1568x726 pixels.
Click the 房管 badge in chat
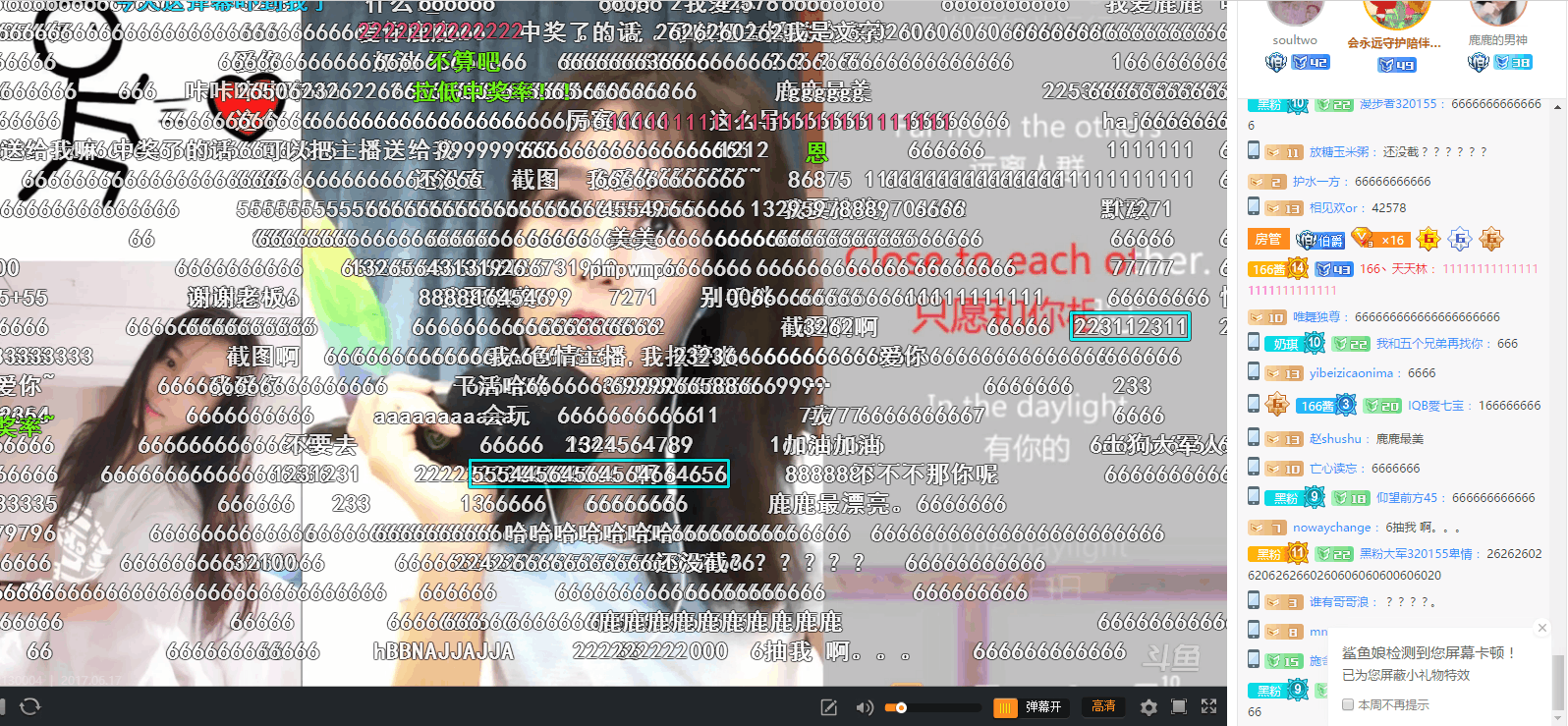(1267, 239)
